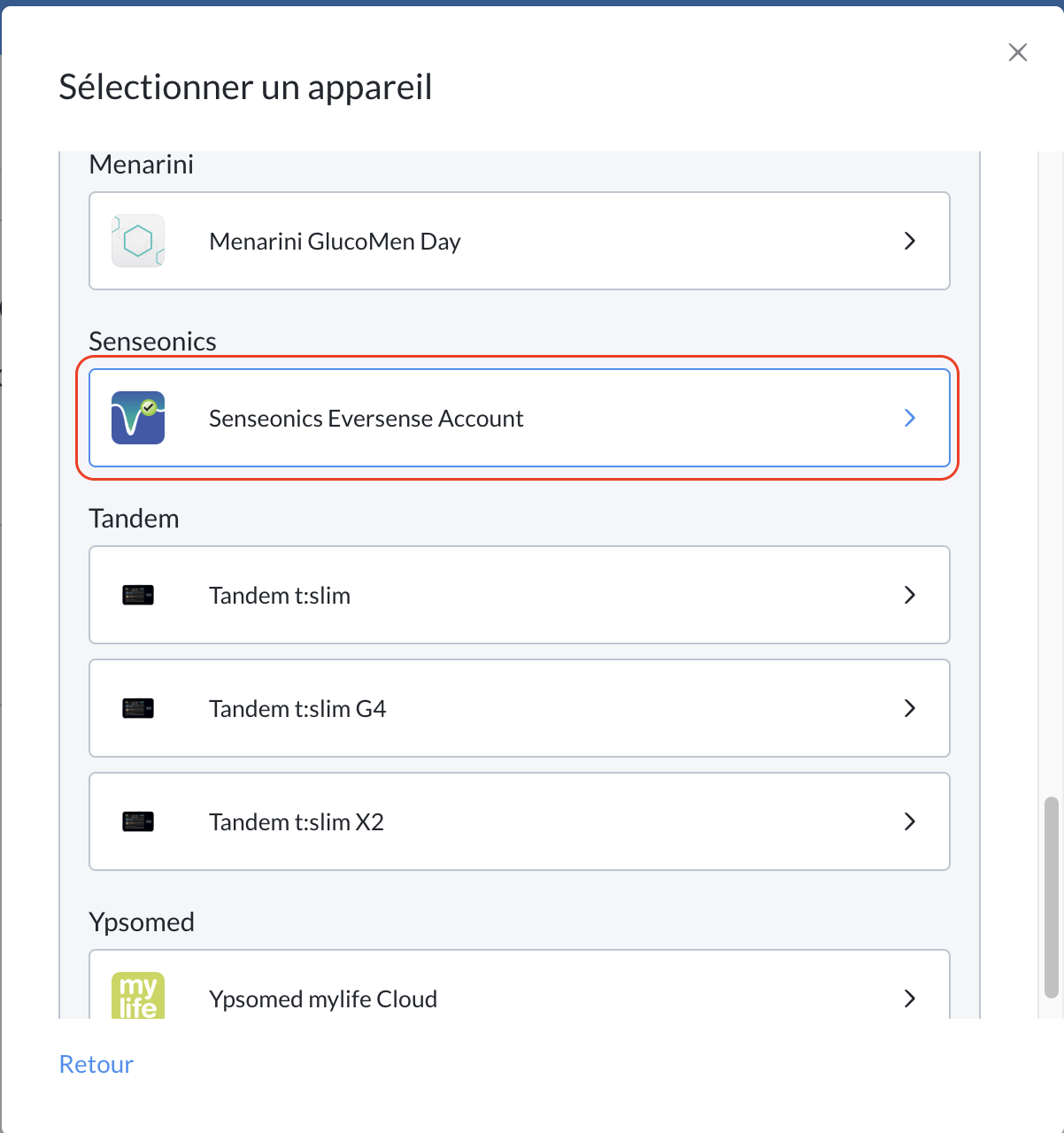Click the Tandem t:slim pump device icon
The image size is (1064, 1133).
[138, 595]
